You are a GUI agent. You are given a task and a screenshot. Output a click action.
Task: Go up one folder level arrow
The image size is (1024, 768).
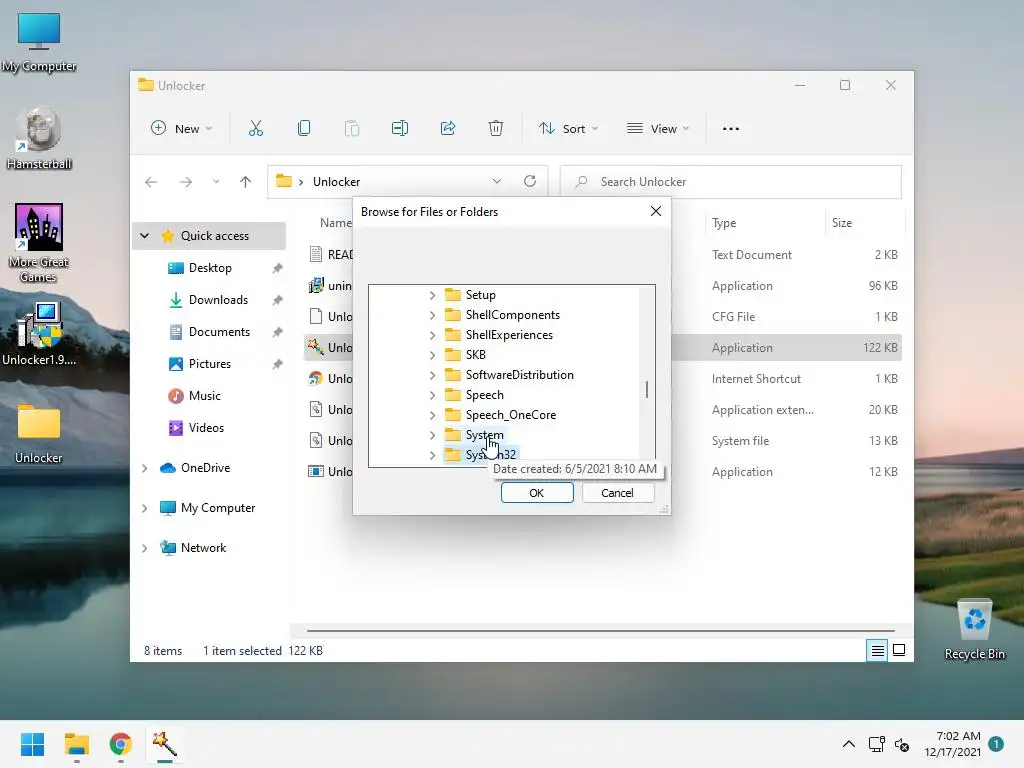(x=246, y=182)
